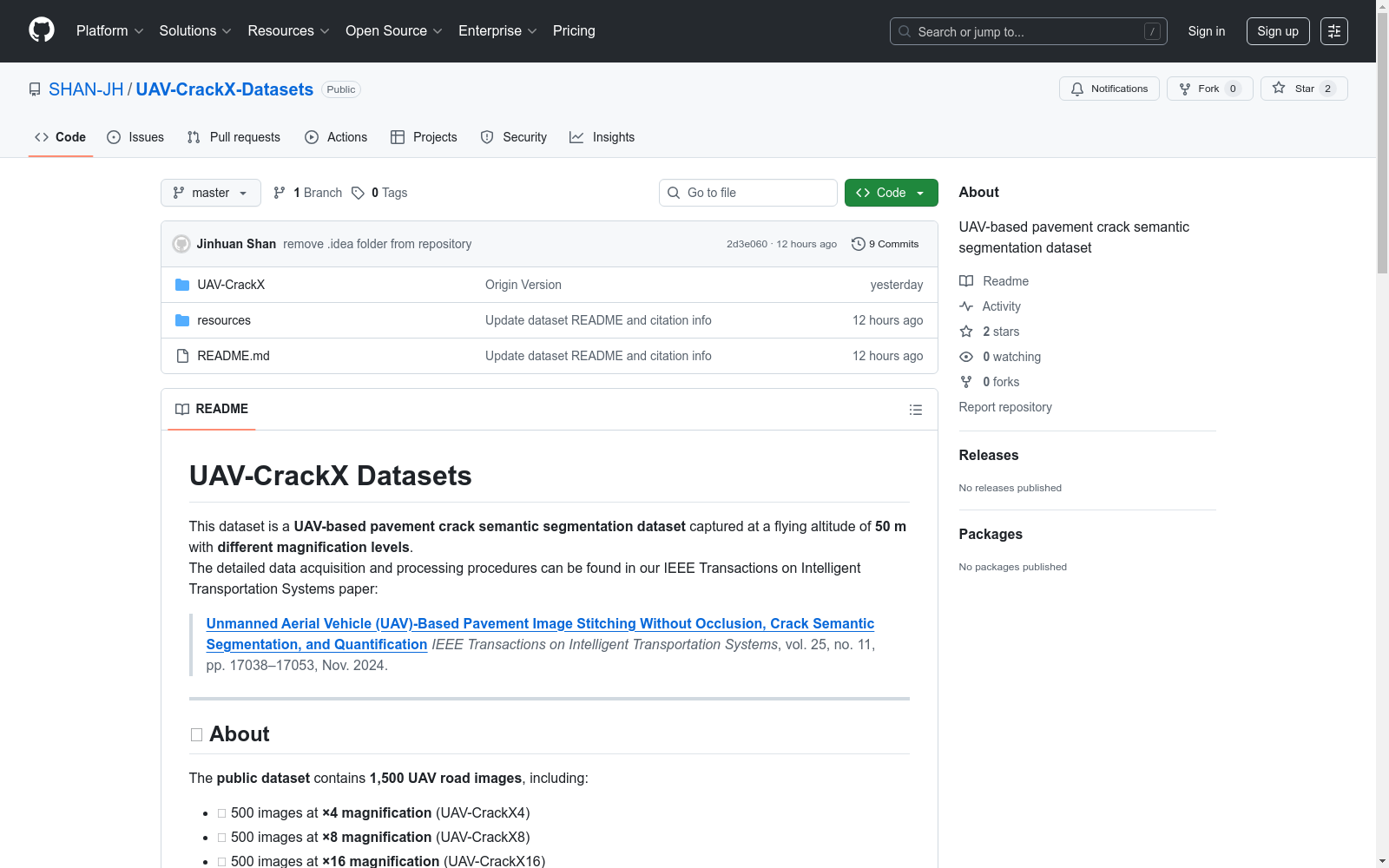The height and width of the screenshot is (868, 1389).
Task: Open the green Code dropdown
Action: [892, 193]
